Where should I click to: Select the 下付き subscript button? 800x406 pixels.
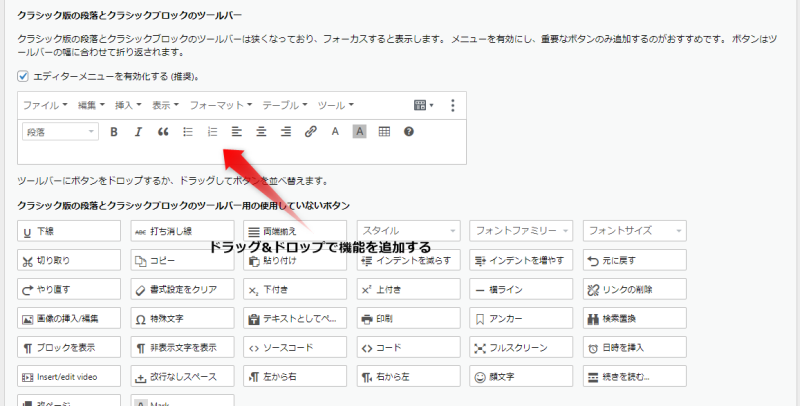(295, 289)
